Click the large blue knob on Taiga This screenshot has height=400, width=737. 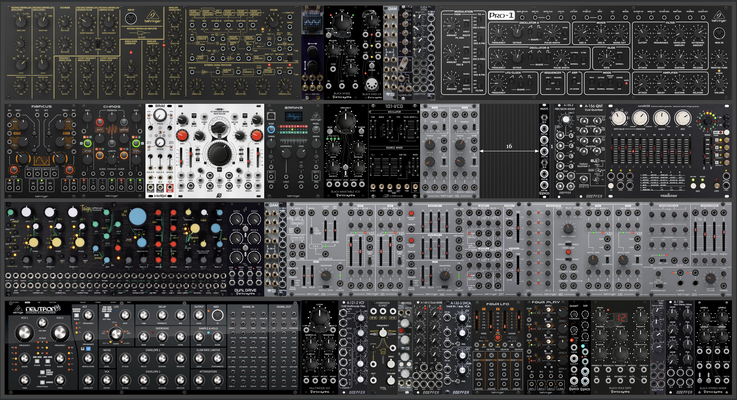click(x=138, y=217)
